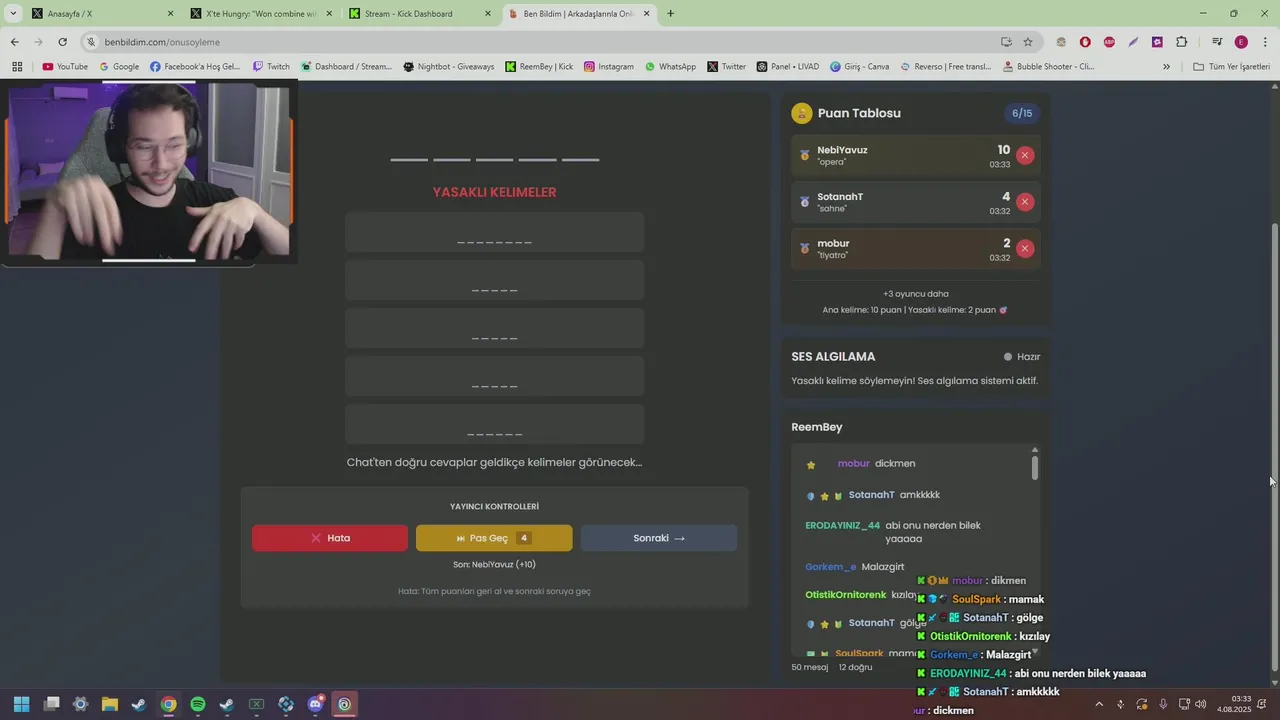Click the Pas Geç skip button
Image resolution: width=1280 pixels, height=720 pixels.
(494, 538)
